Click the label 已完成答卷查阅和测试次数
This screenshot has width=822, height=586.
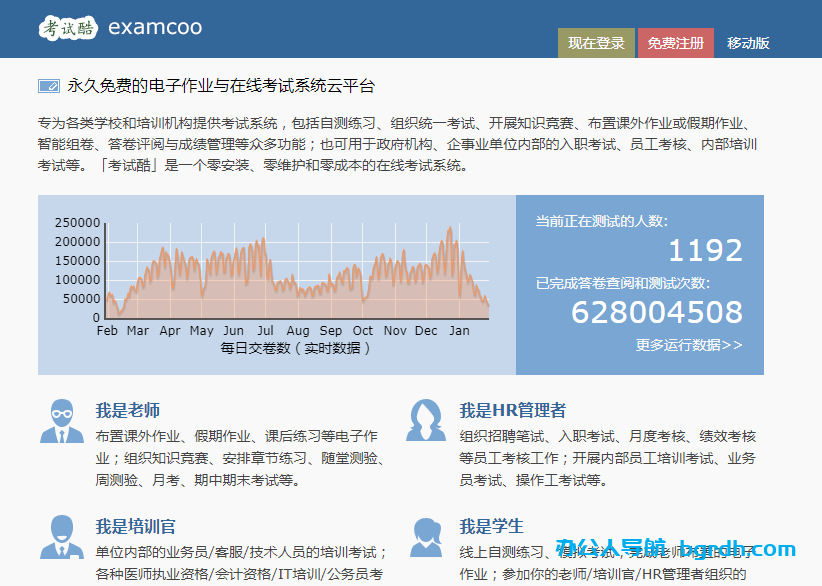pos(623,283)
